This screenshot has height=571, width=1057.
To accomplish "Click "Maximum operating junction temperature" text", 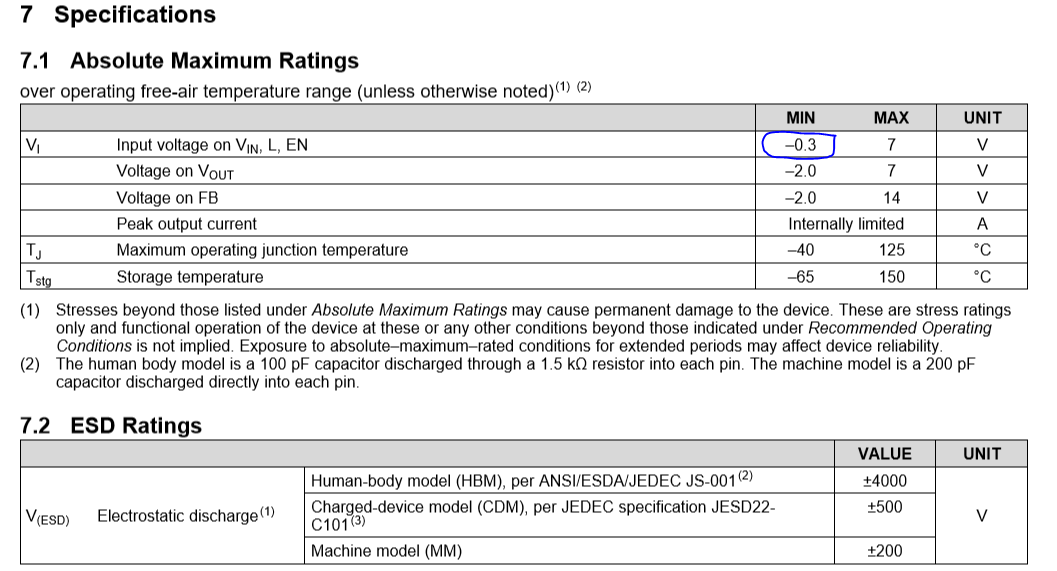I will point(262,250).
